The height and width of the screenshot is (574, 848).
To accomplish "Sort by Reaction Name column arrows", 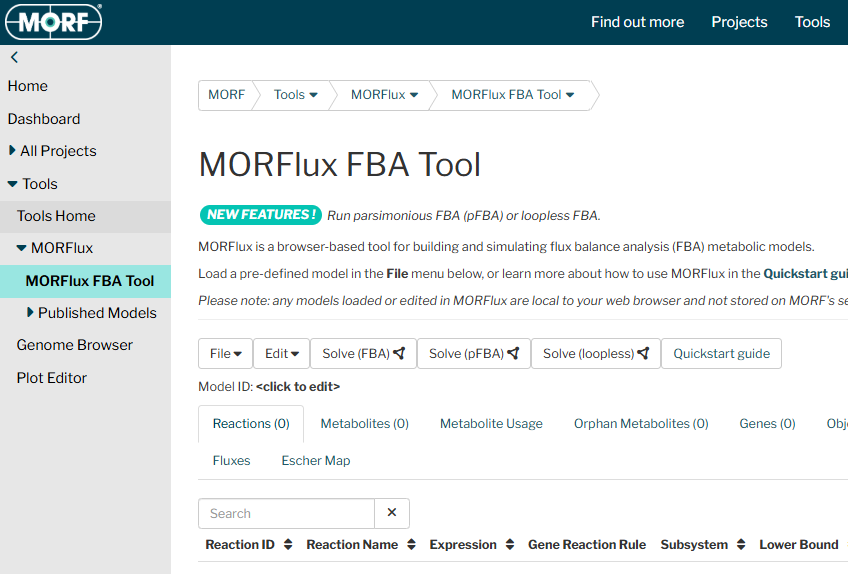I will [411, 545].
